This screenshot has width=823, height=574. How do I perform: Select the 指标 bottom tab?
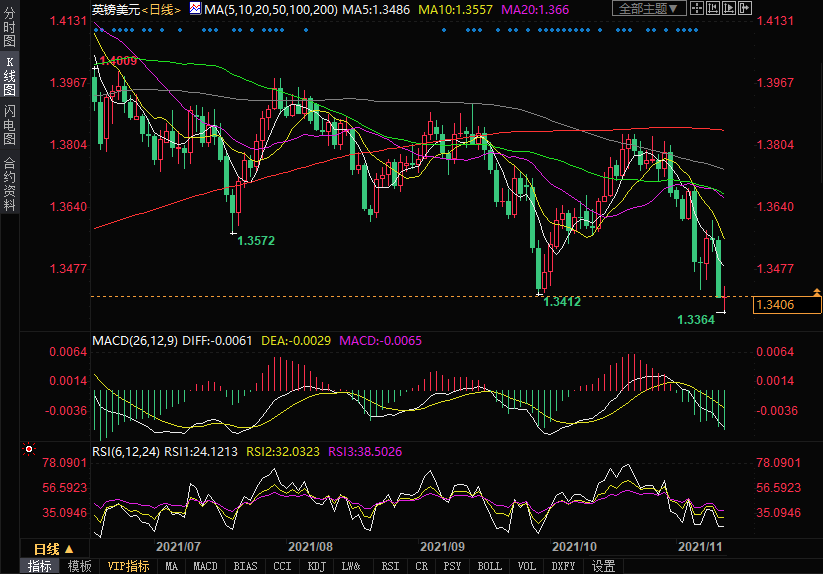click(39, 566)
